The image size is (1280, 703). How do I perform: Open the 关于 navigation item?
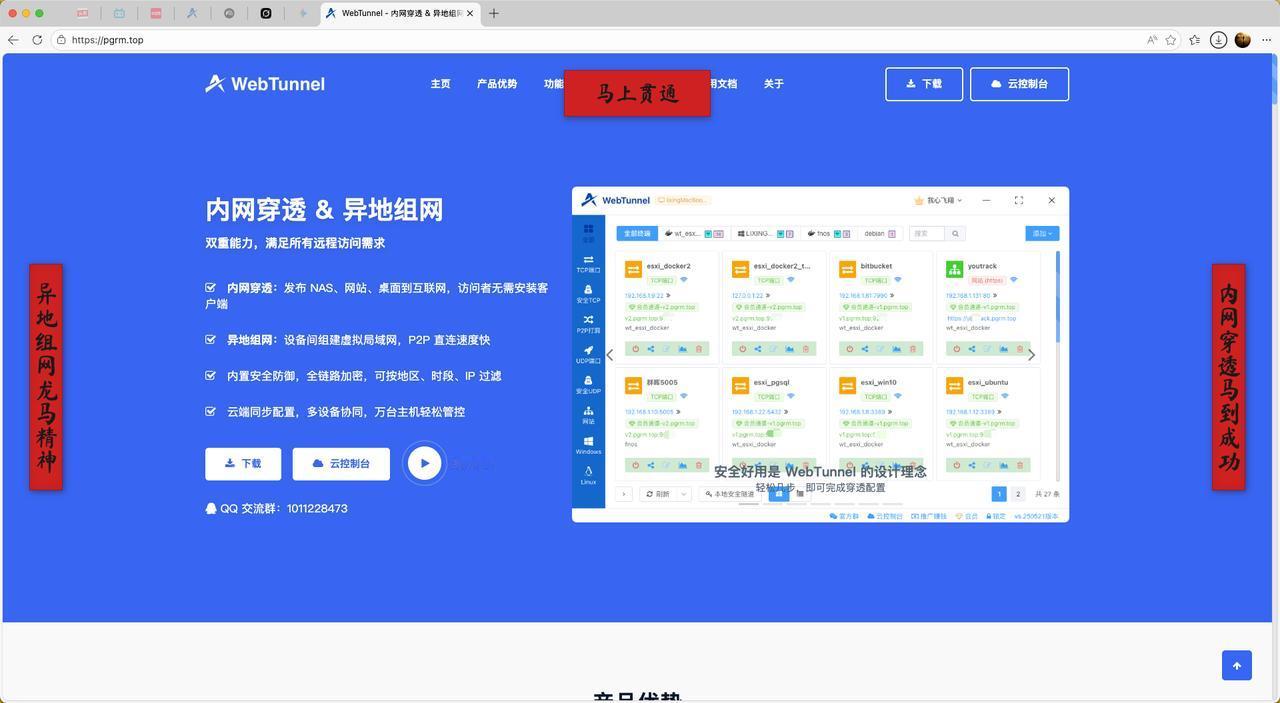coord(774,84)
